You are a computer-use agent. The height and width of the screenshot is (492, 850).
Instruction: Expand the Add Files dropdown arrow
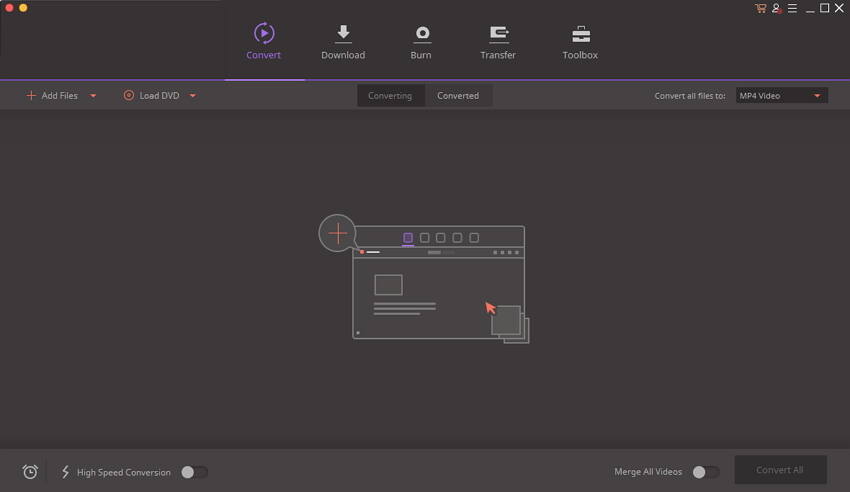click(93, 96)
